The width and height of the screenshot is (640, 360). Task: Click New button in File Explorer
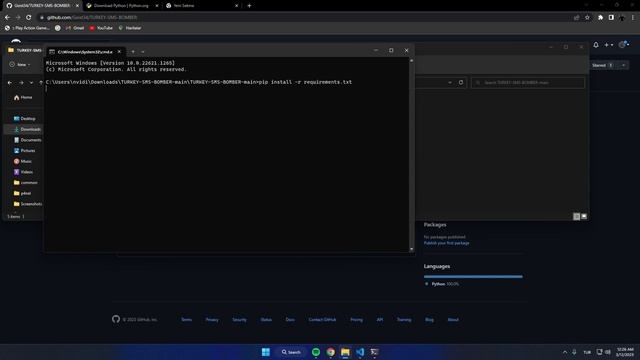20,64
